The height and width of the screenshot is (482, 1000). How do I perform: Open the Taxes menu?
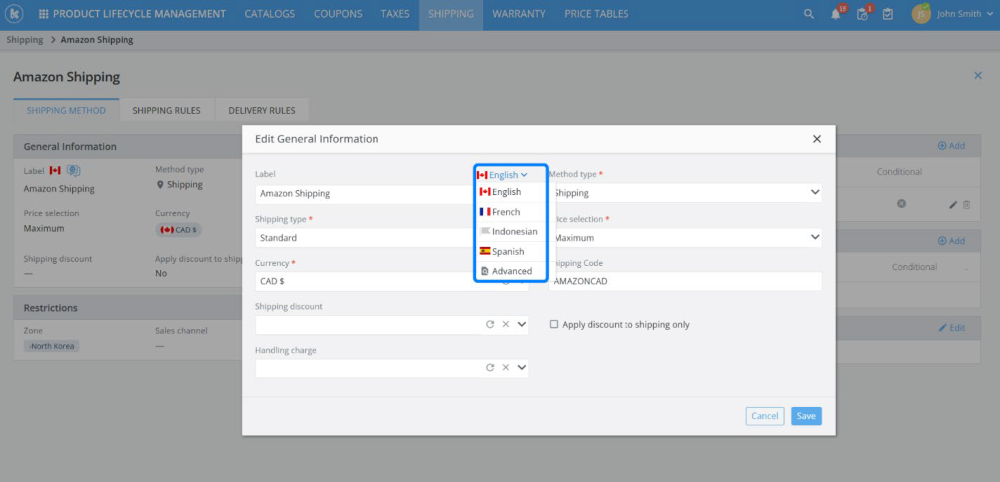pos(395,14)
